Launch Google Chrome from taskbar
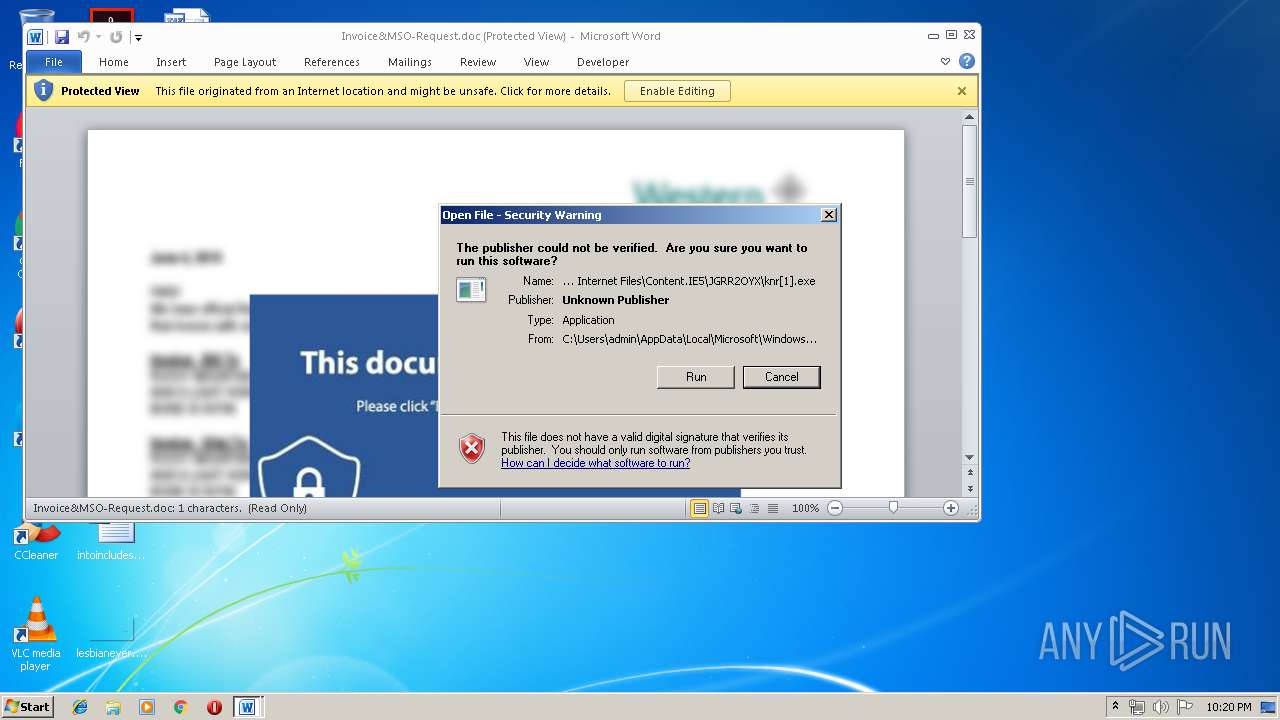Image resolution: width=1280 pixels, height=720 pixels. pyautogui.click(x=181, y=707)
